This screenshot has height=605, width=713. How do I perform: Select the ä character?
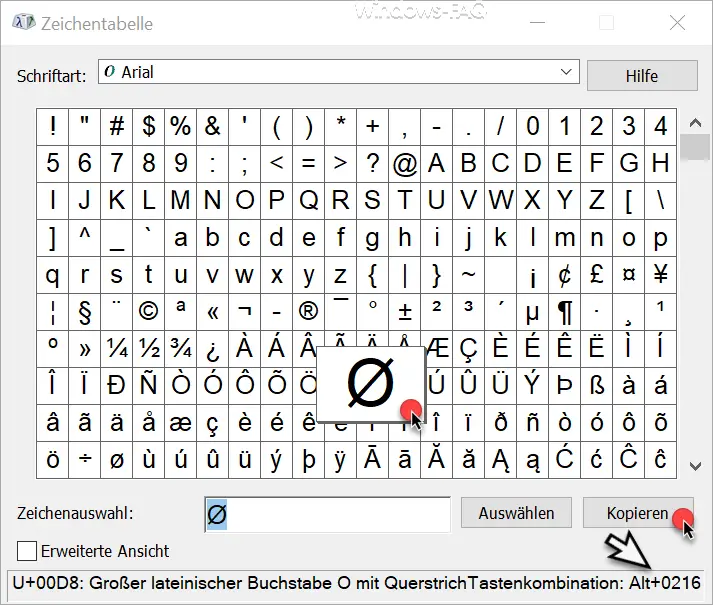tap(117, 423)
